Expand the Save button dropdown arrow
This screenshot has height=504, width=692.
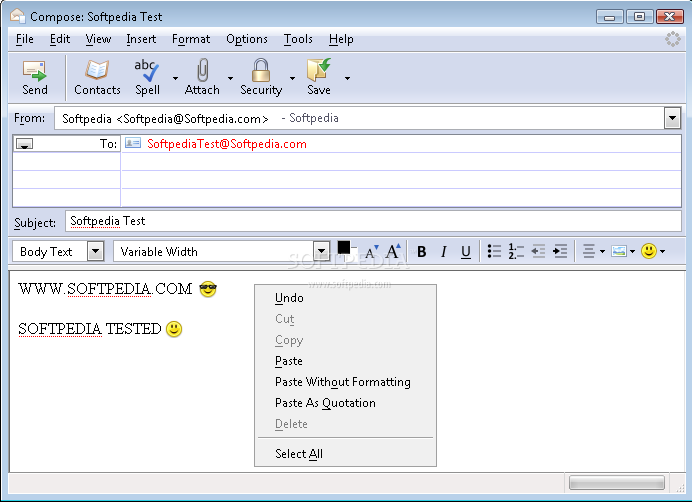pyautogui.click(x=347, y=78)
